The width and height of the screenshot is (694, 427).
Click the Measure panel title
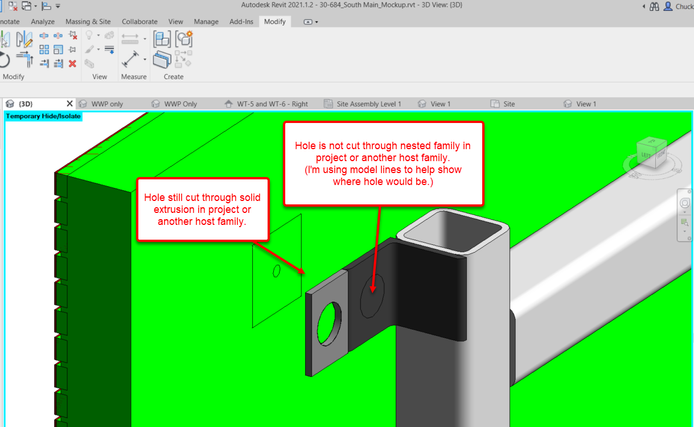[134, 77]
